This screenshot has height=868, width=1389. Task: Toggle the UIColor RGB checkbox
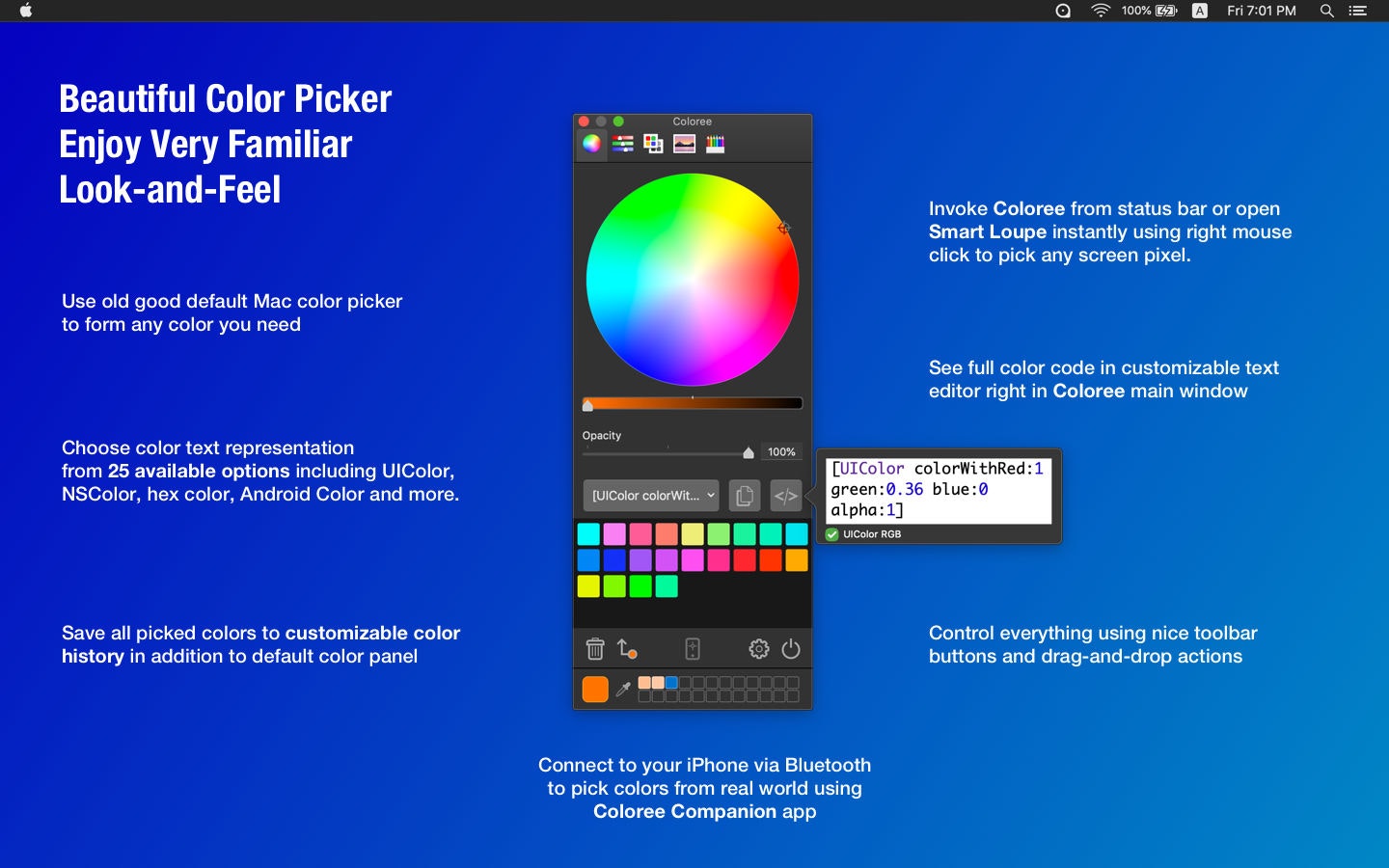(x=832, y=534)
